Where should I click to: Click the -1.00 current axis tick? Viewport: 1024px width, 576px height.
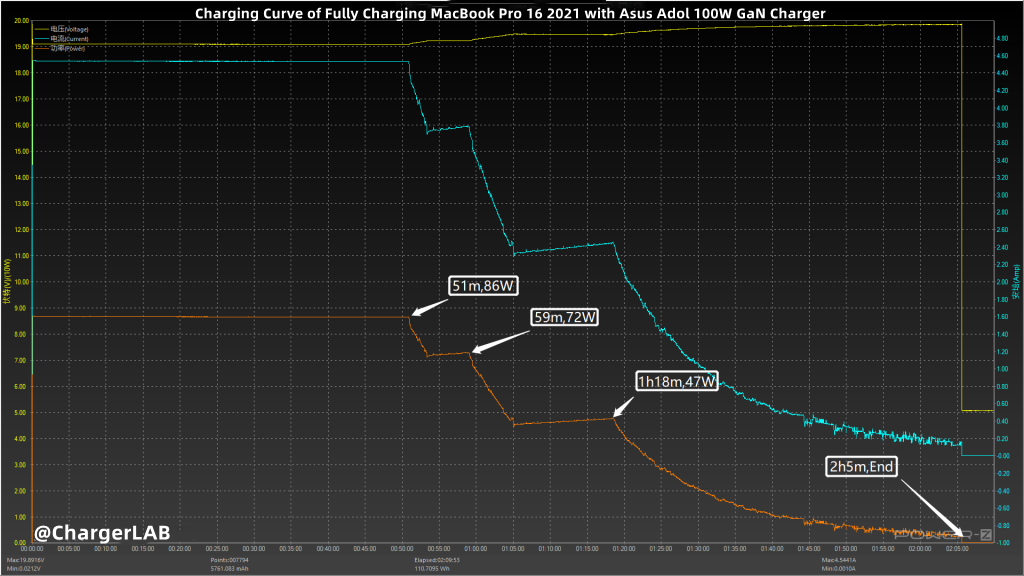1001,543
